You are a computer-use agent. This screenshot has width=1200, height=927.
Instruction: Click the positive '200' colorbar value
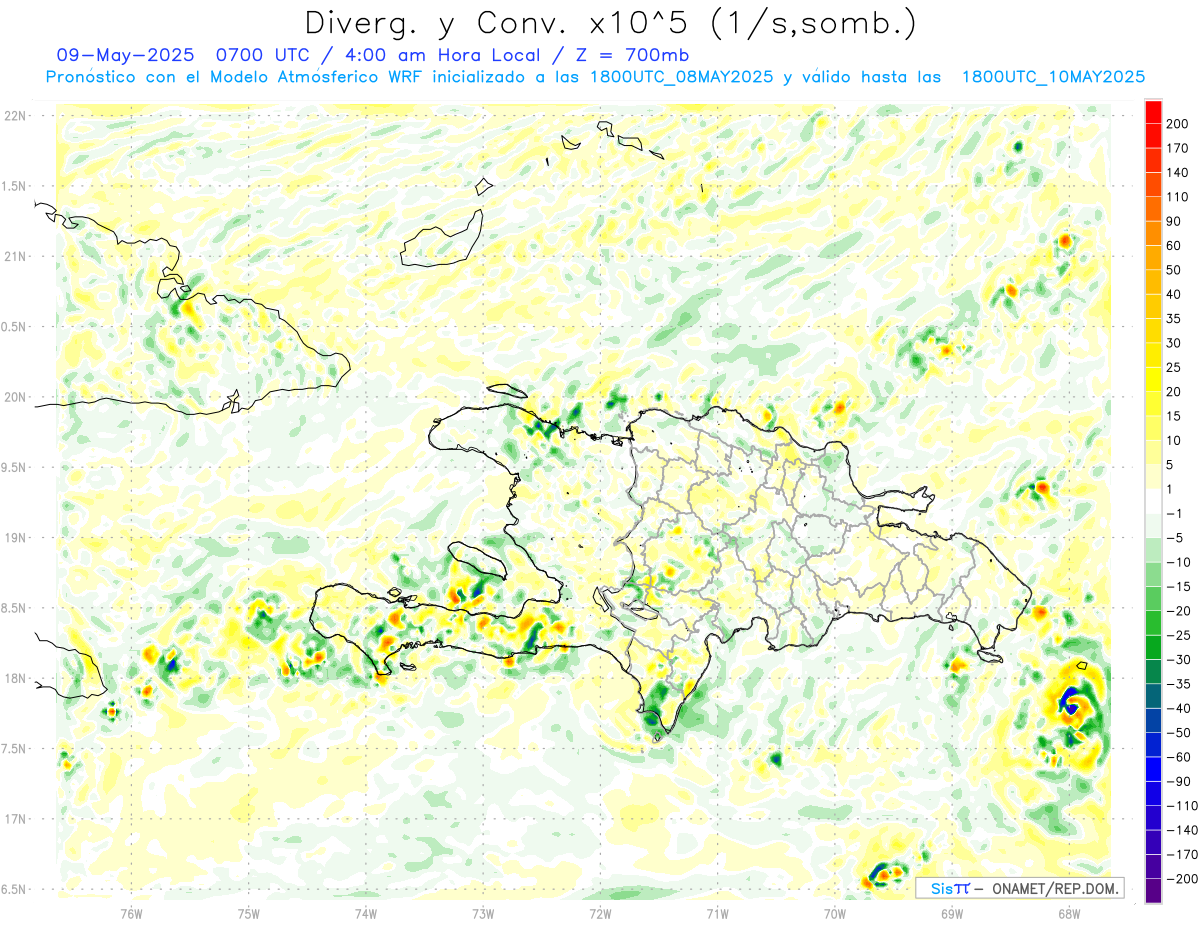pos(1177,123)
